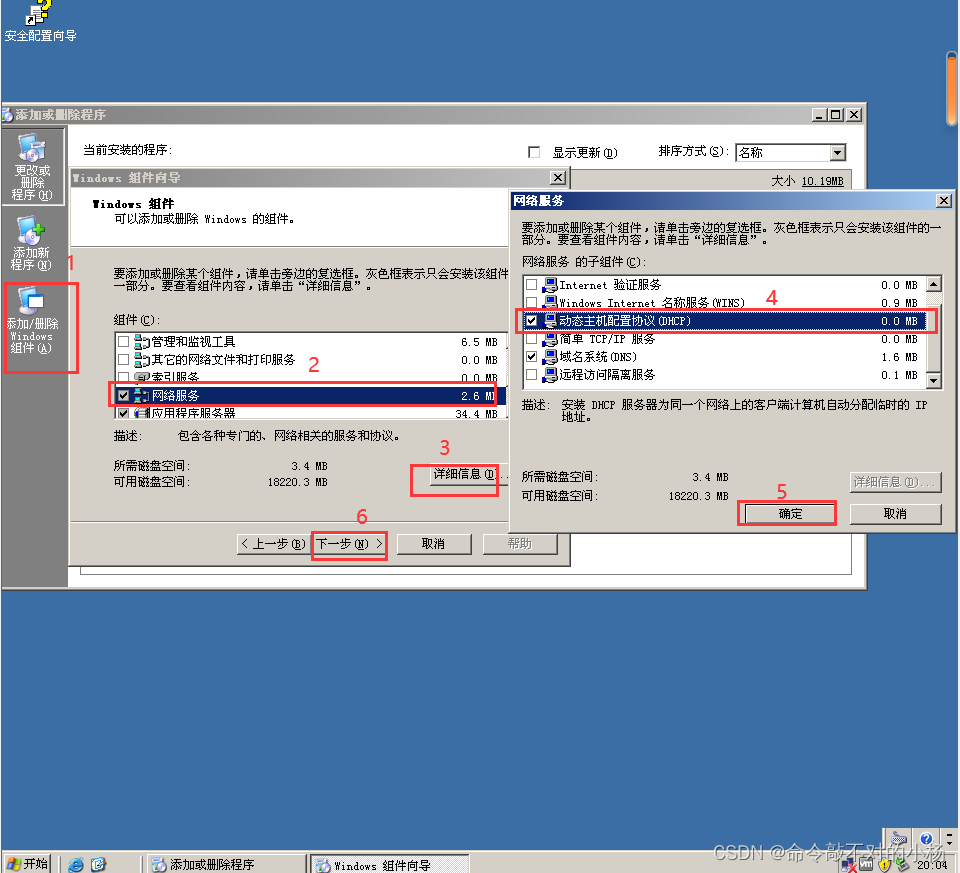
Task: Open the 开始 menu
Action: click(27, 864)
